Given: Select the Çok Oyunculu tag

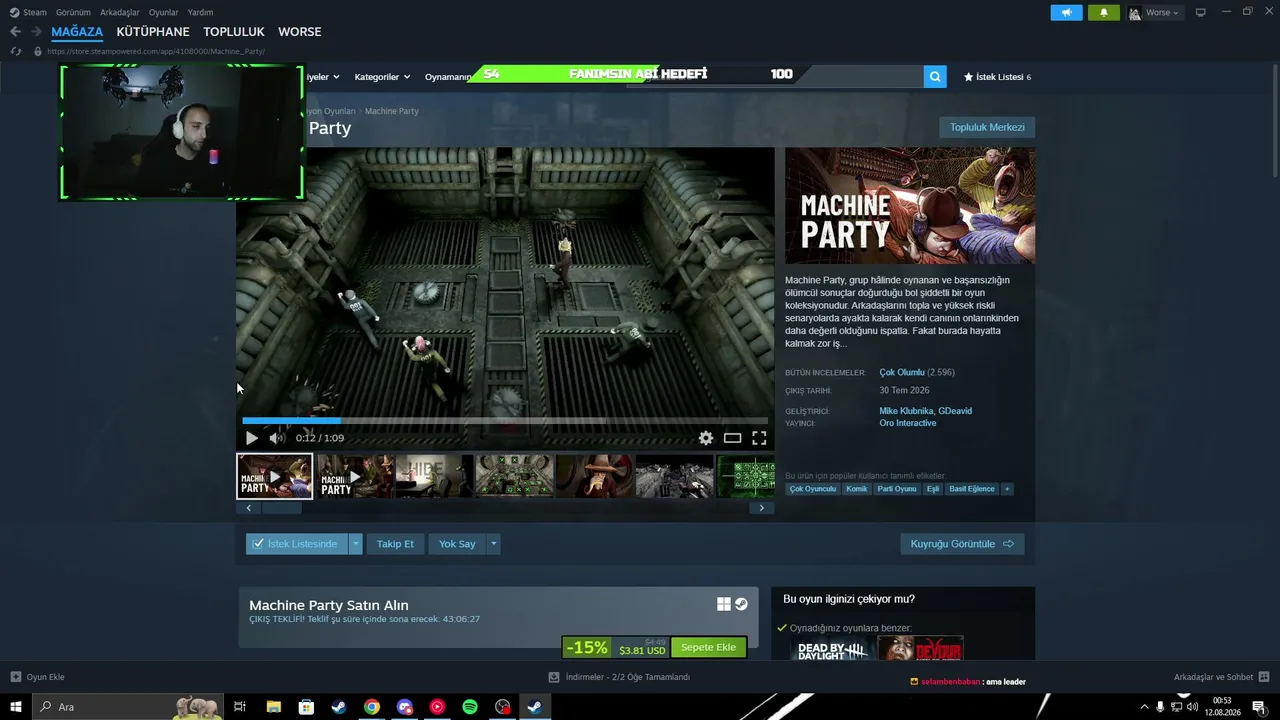Looking at the screenshot, I should (812, 489).
